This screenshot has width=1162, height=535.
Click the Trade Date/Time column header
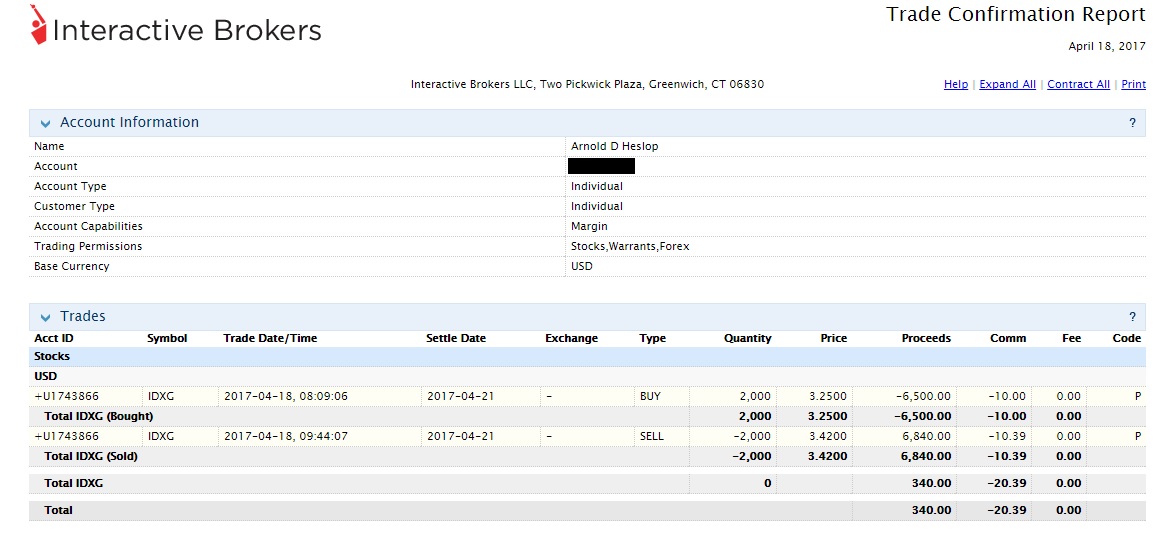point(270,338)
